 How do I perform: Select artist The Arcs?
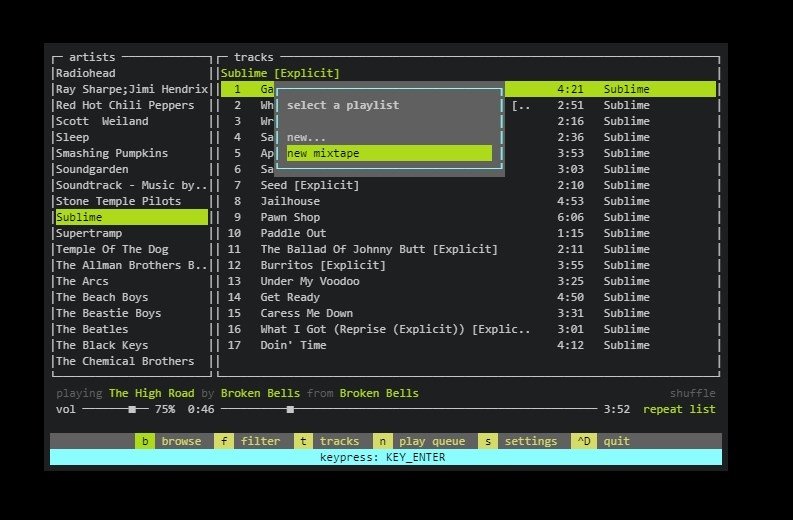coord(131,281)
